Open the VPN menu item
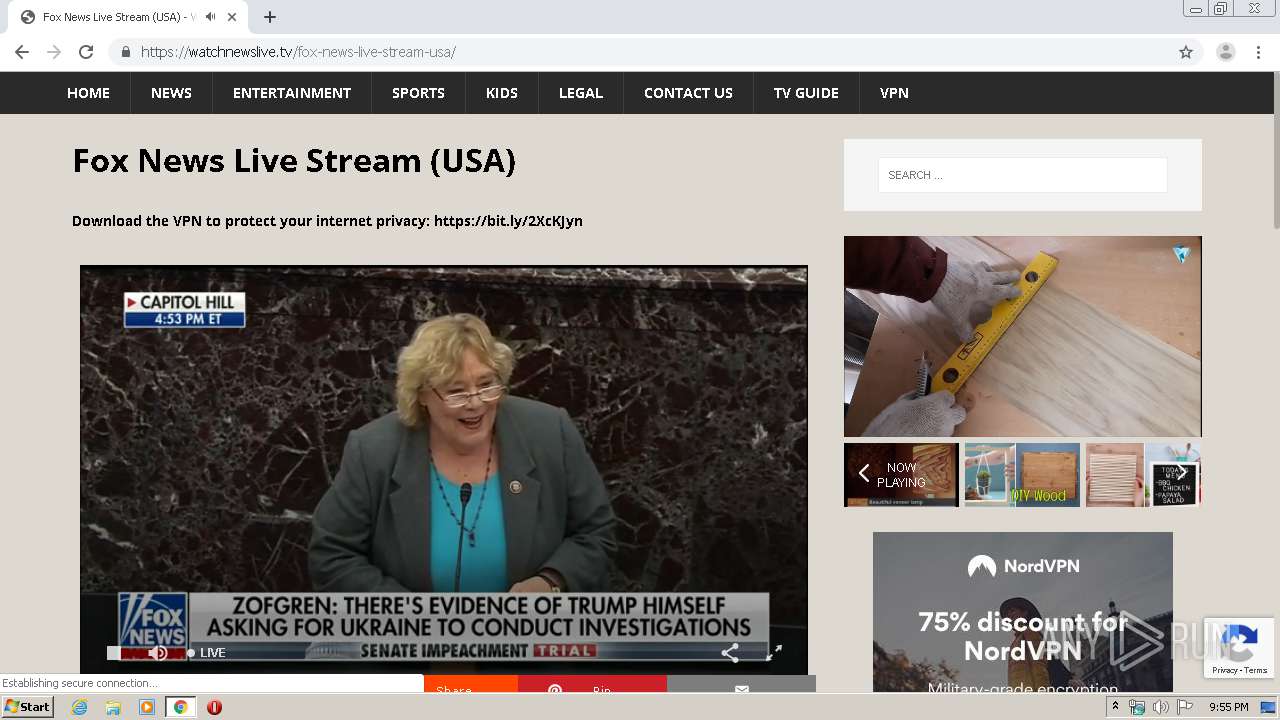The height and width of the screenshot is (720, 1280). click(x=894, y=93)
